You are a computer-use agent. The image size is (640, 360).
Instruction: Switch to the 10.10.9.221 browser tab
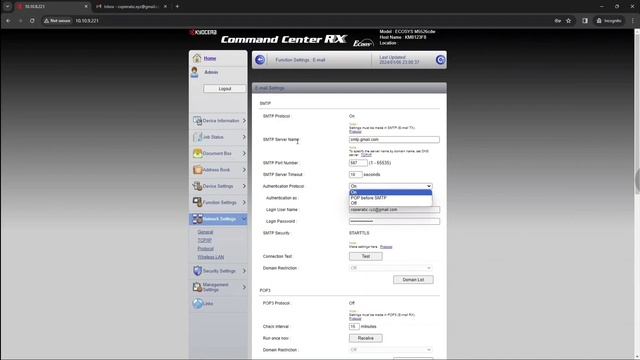tap(52, 7)
